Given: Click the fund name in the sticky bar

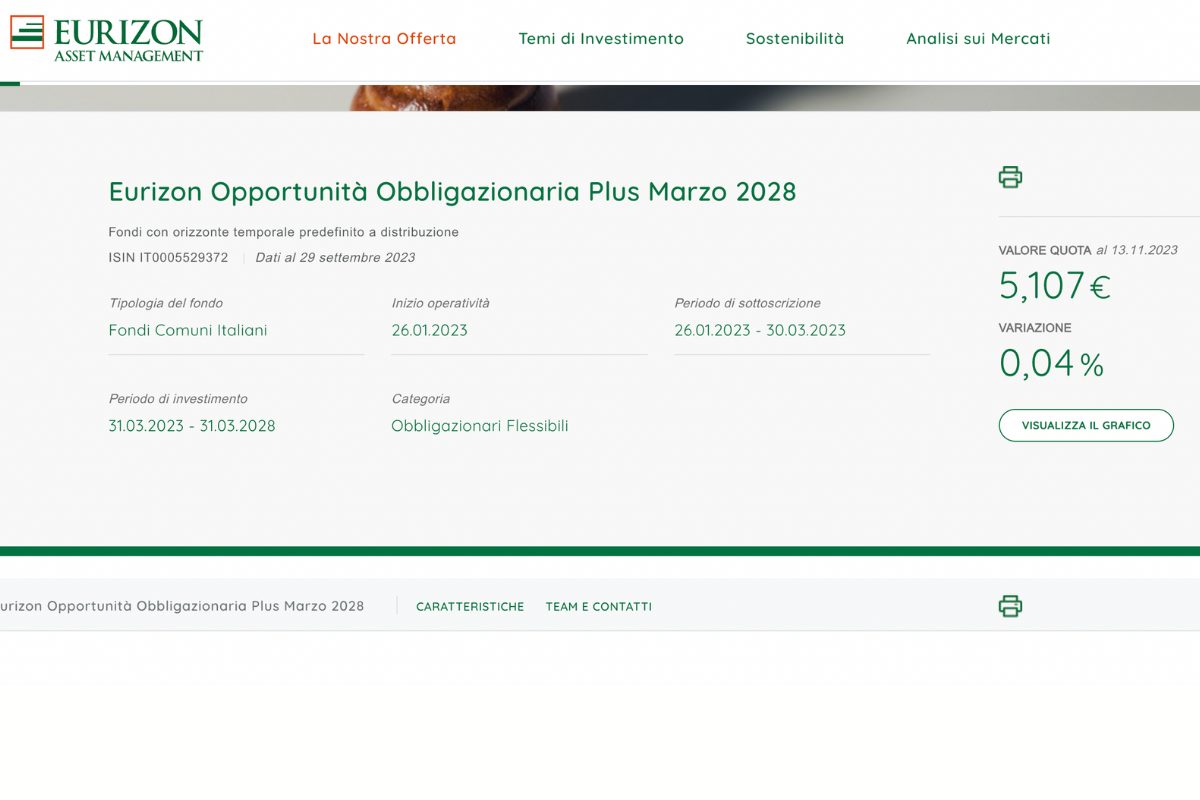Looking at the screenshot, I should click(181, 606).
